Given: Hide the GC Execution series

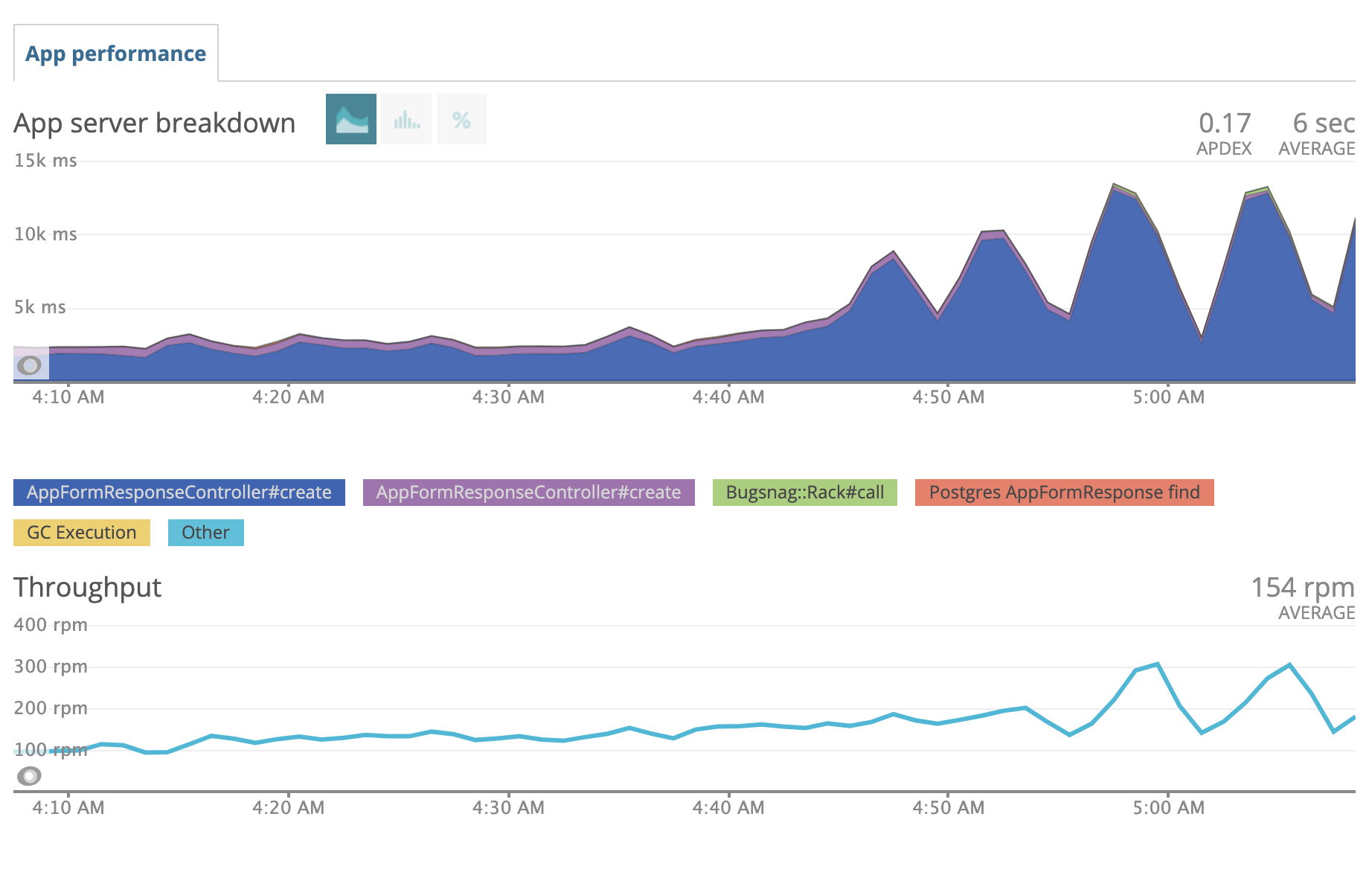Looking at the screenshot, I should pyautogui.click(x=82, y=533).
